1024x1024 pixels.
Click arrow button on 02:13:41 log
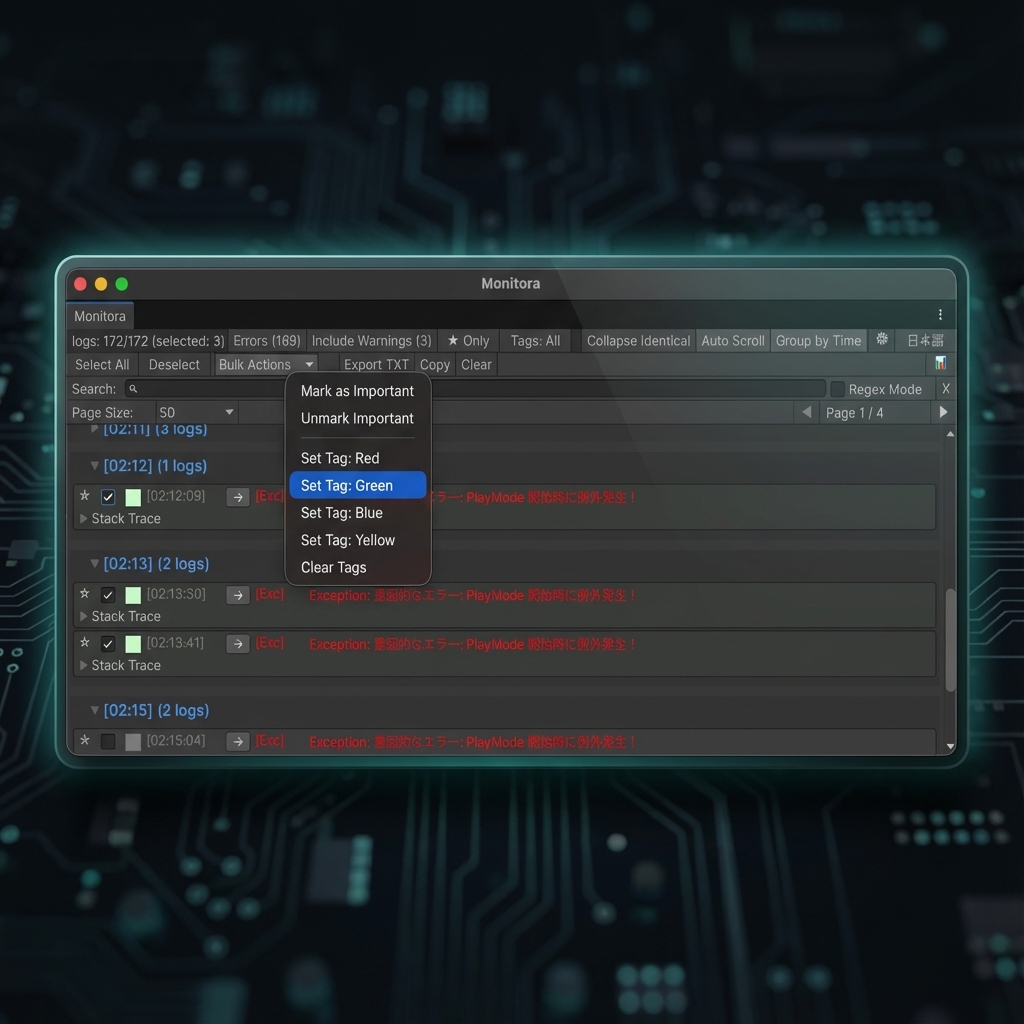[238, 645]
